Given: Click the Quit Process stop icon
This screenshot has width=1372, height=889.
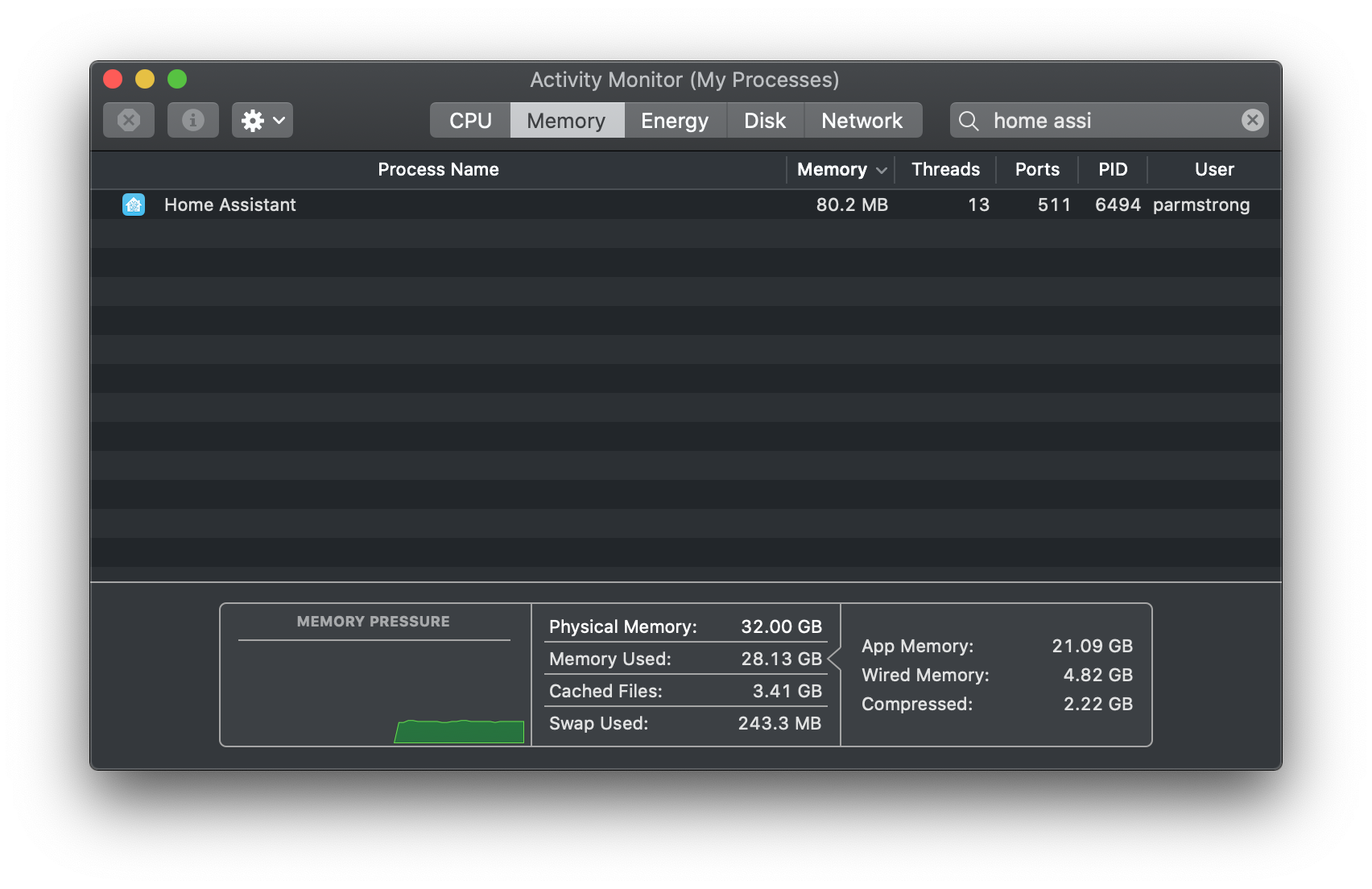Looking at the screenshot, I should pyautogui.click(x=129, y=120).
